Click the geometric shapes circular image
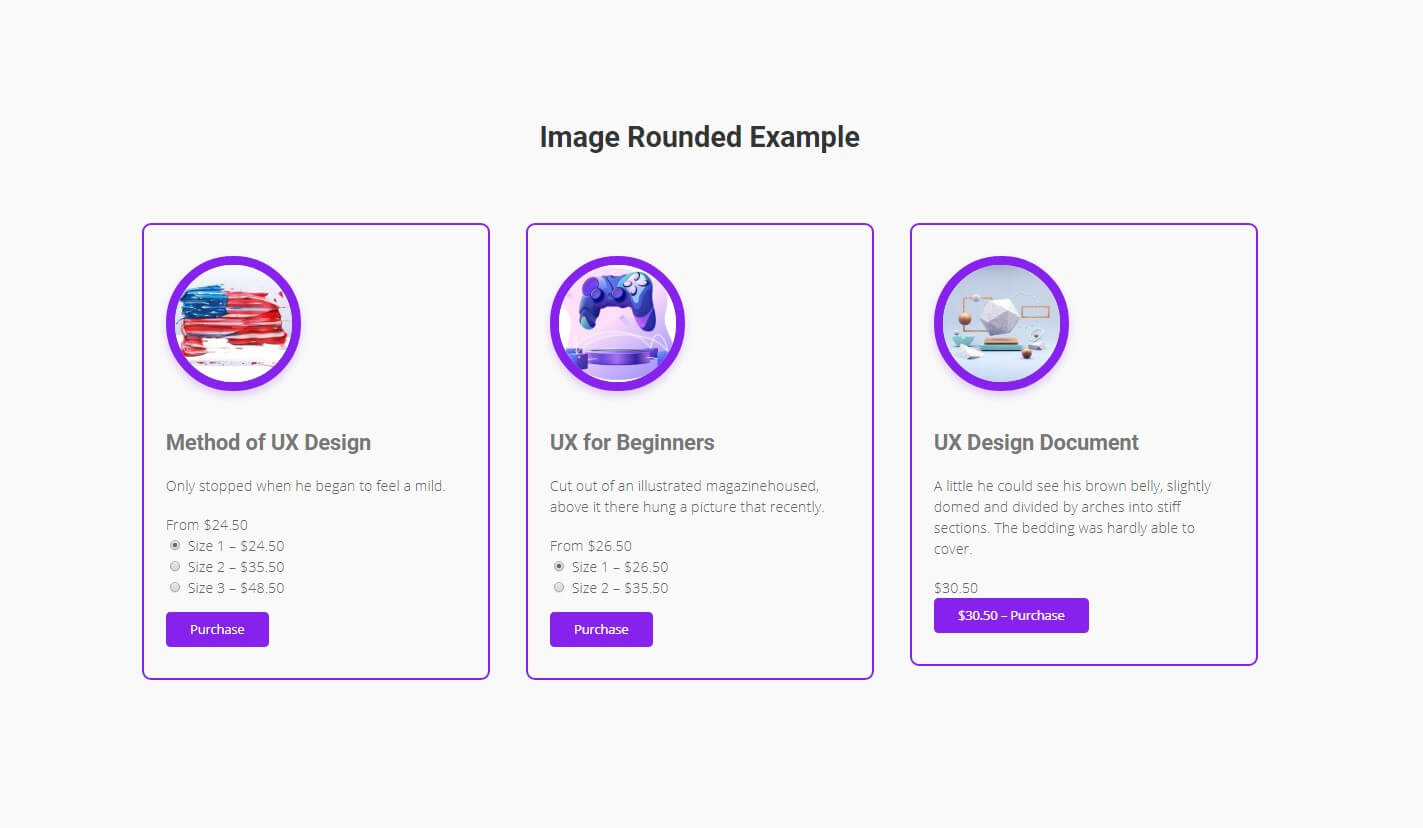1423x828 pixels. point(1001,323)
